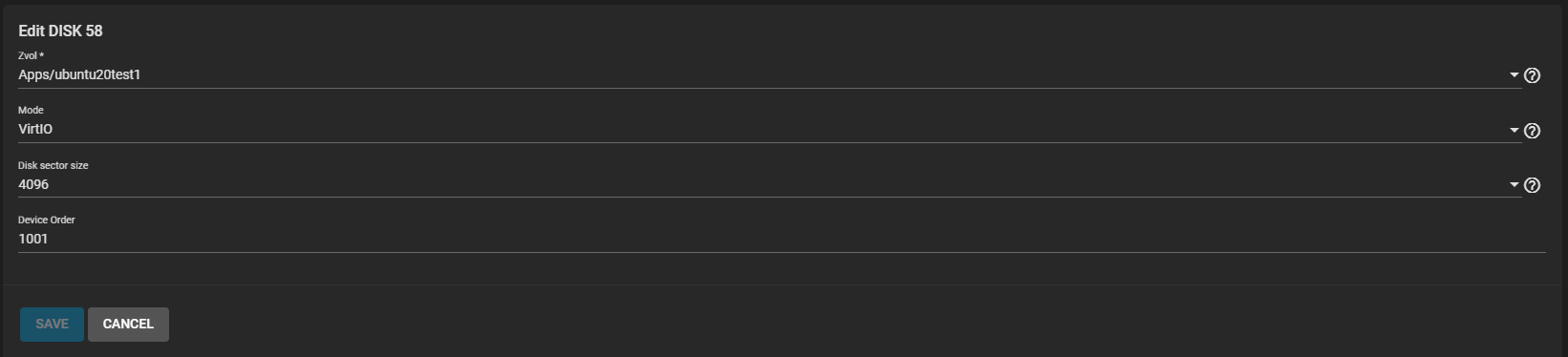Open the Mode dropdown arrow

pyautogui.click(x=1514, y=131)
